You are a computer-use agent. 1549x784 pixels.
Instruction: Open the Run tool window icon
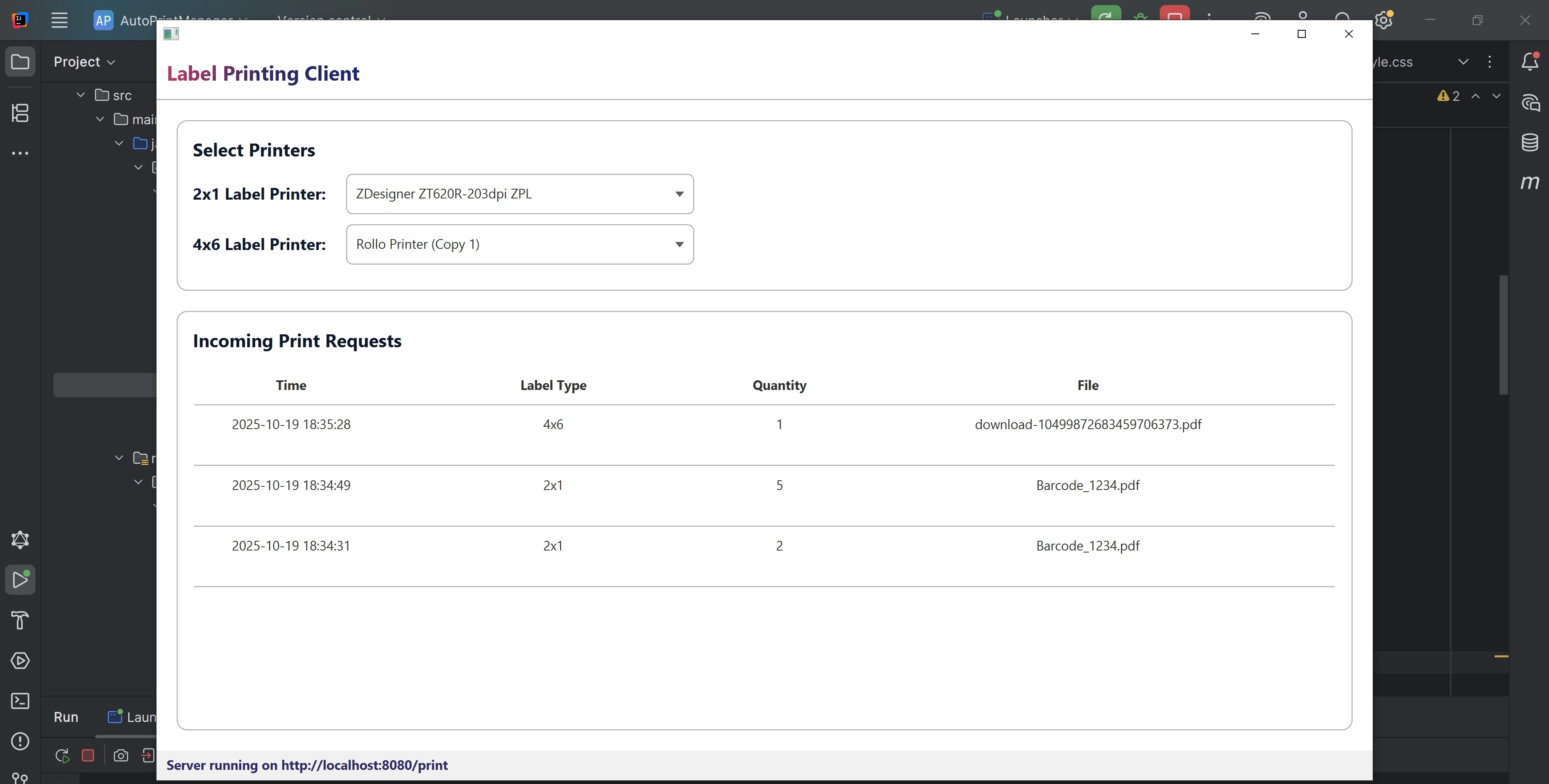coord(20,580)
